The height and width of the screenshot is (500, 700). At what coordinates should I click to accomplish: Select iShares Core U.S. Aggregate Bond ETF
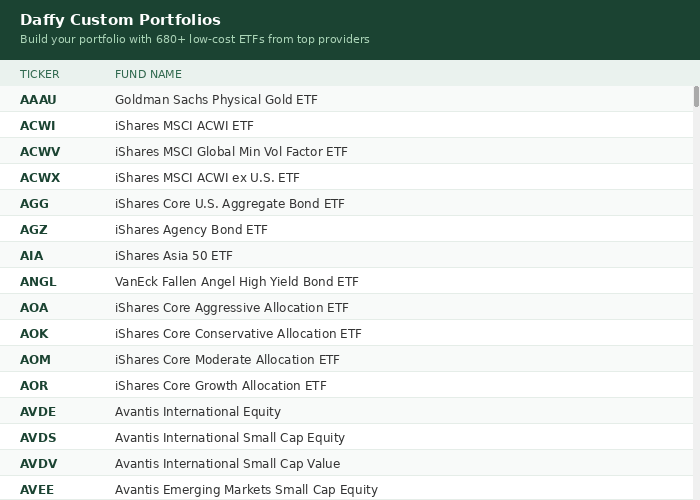229,204
